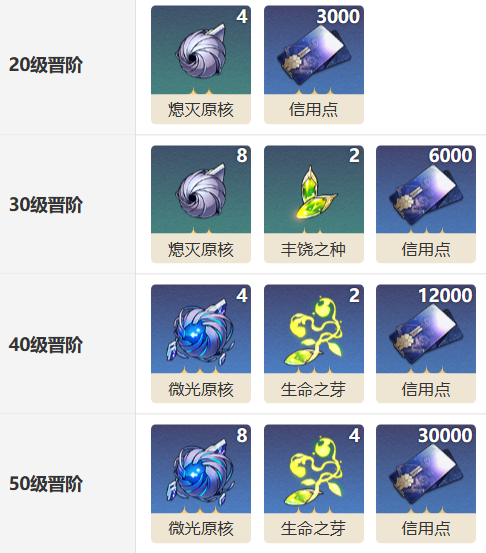The image size is (486, 553).
Task: Click 信用点 card showing 3000
Action: tap(314, 65)
